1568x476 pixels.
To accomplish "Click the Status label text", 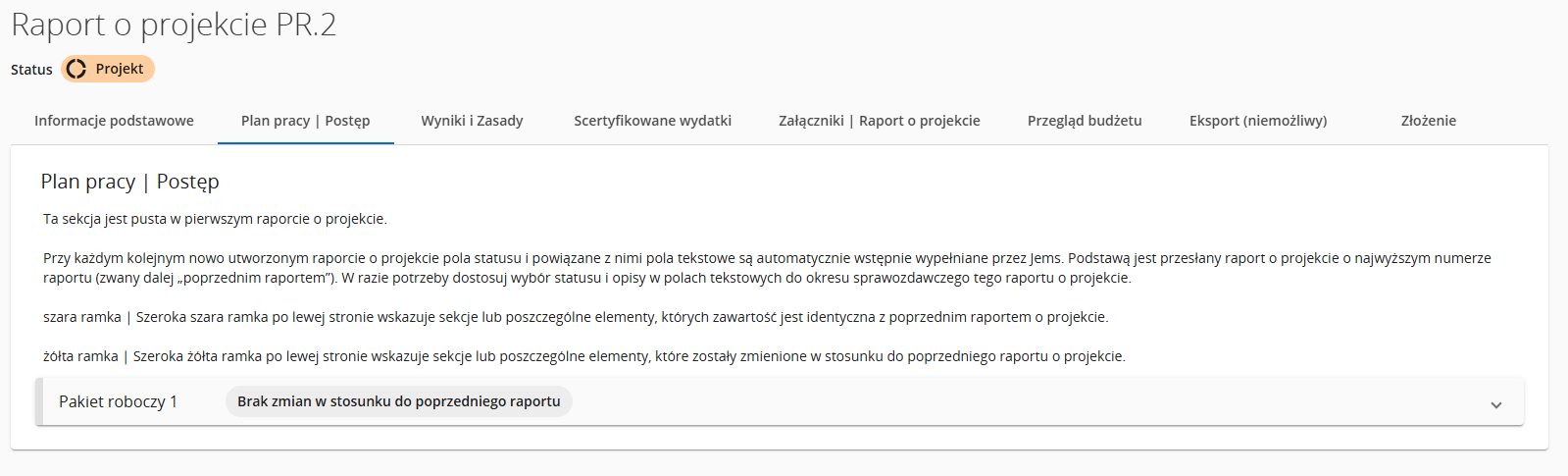I will [31, 70].
